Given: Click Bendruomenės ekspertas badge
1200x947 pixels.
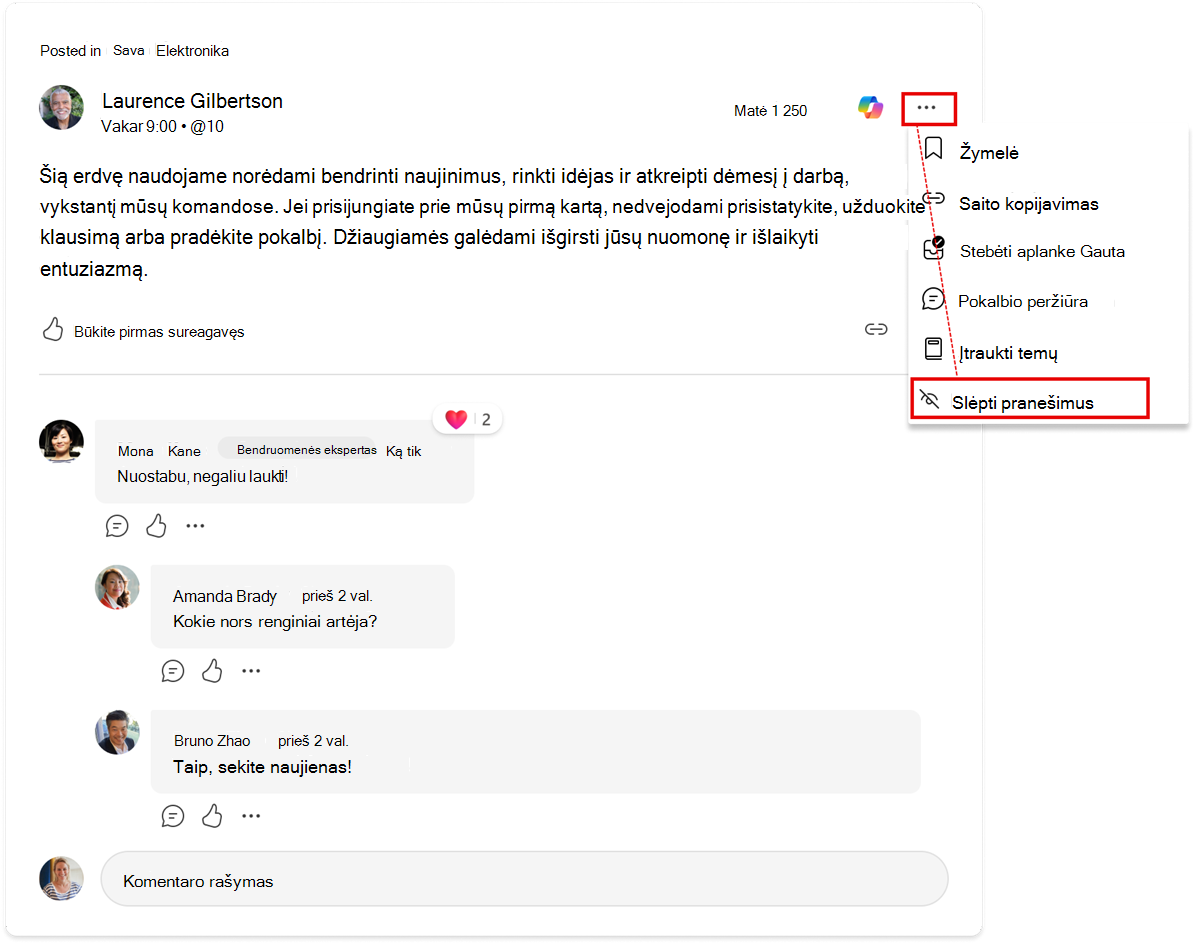Looking at the screenshot, I should pyautogui.click(x=296, y=450).
